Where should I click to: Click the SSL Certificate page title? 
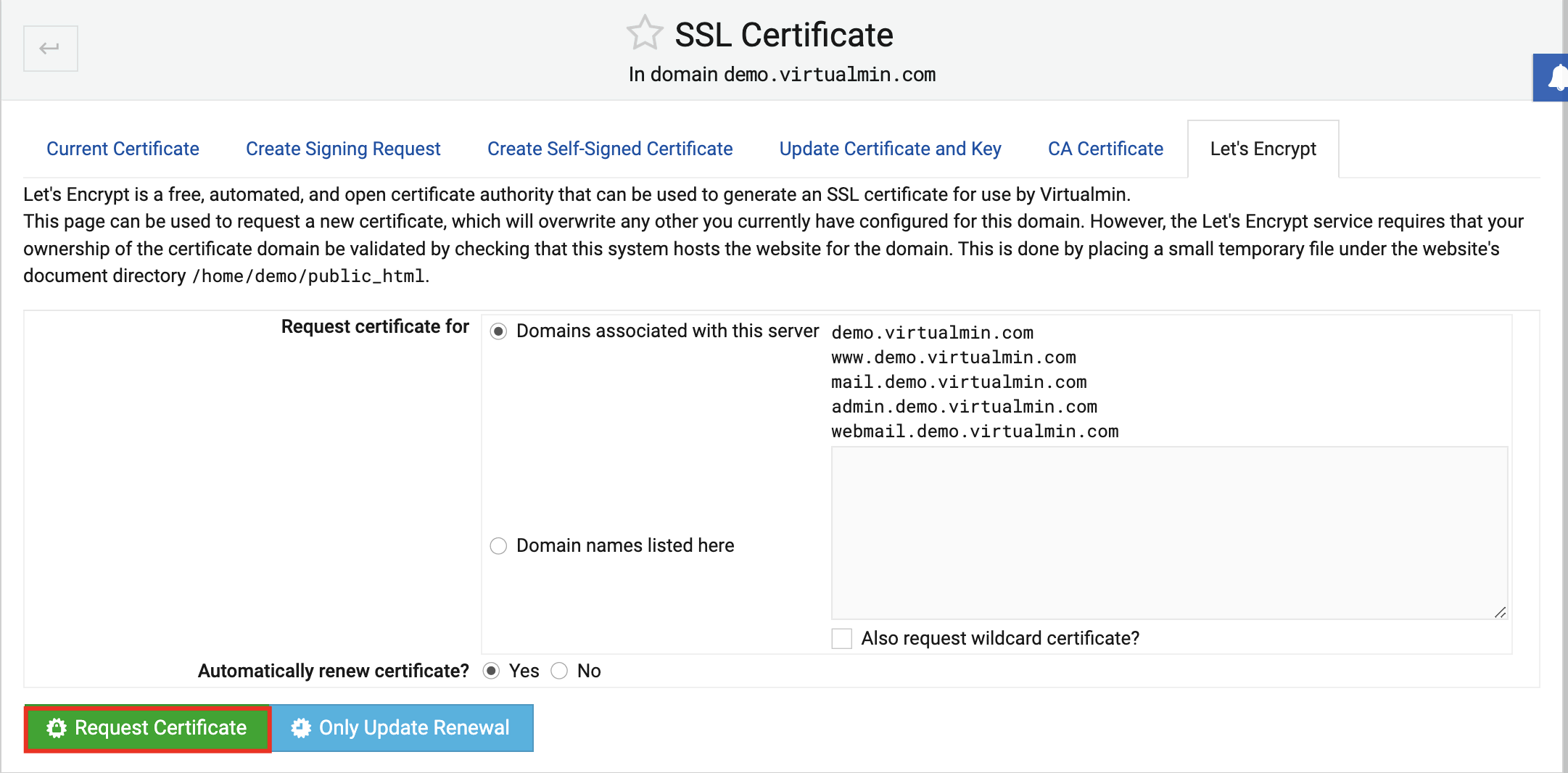(783, 35)
